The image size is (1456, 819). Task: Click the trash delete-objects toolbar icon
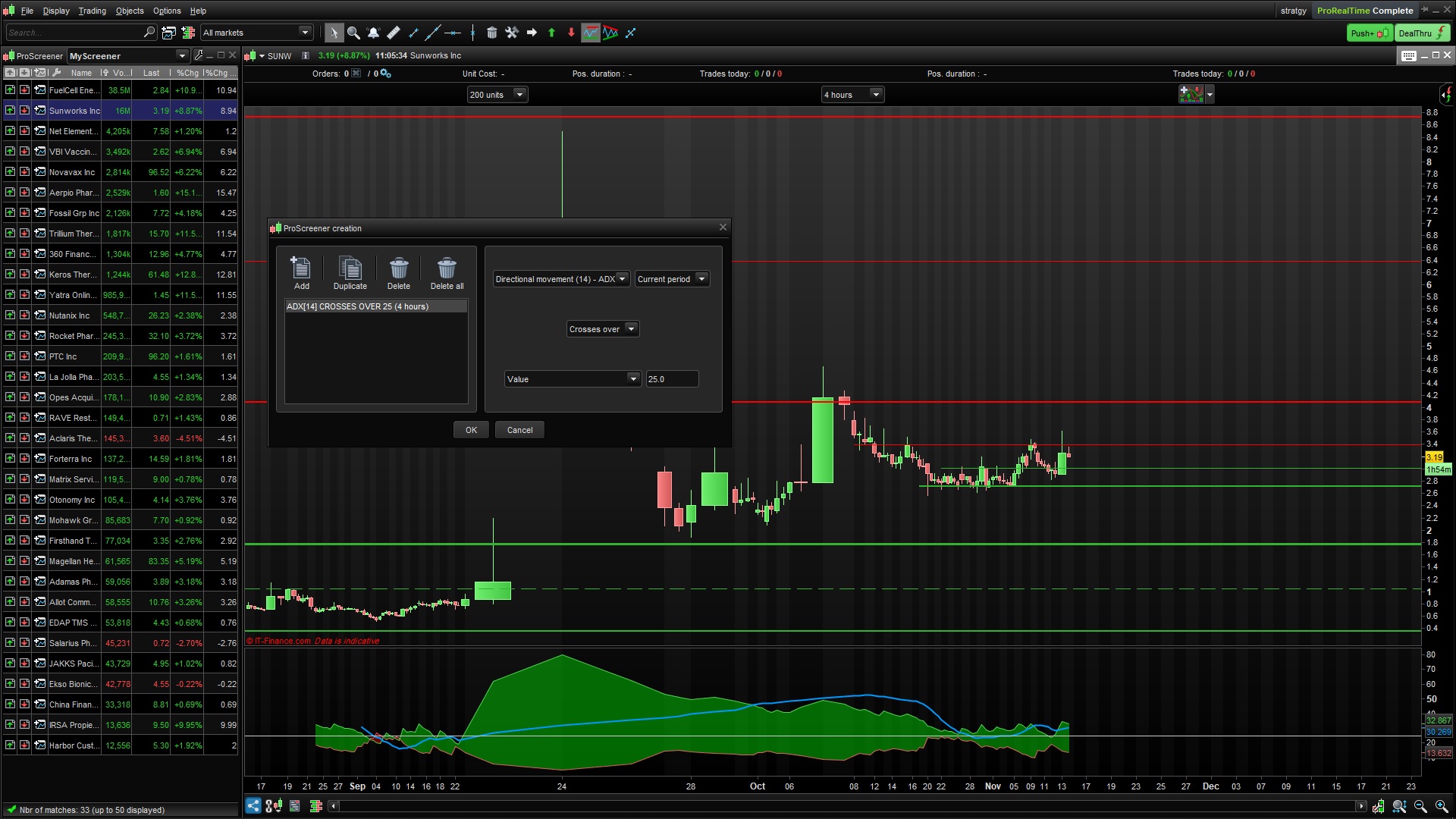coord(491,33)
